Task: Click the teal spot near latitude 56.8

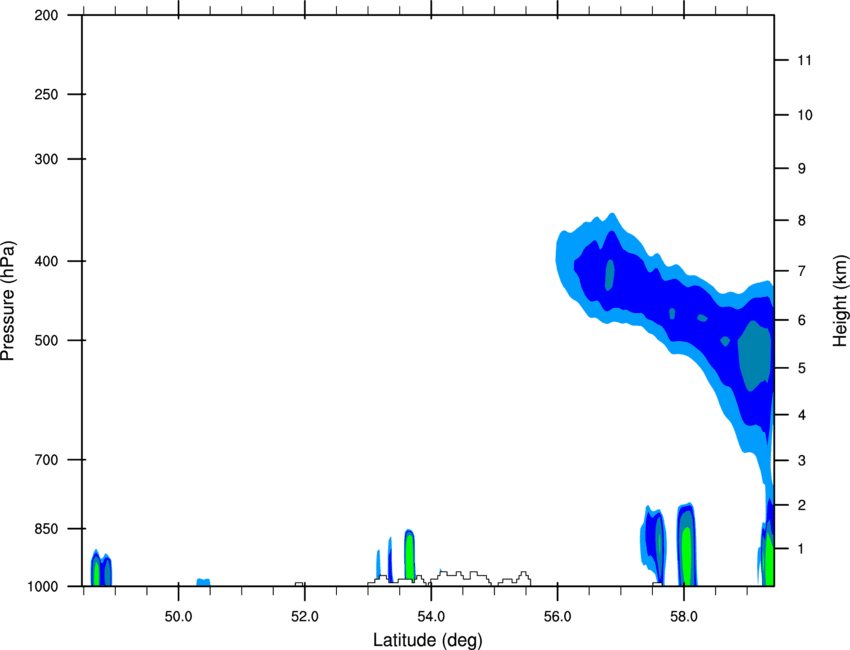Action: click(x=610, y=275)
